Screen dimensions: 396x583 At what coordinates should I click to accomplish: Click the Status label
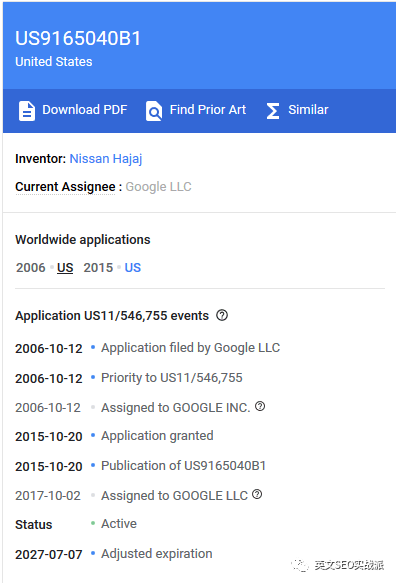click(34, 525)
